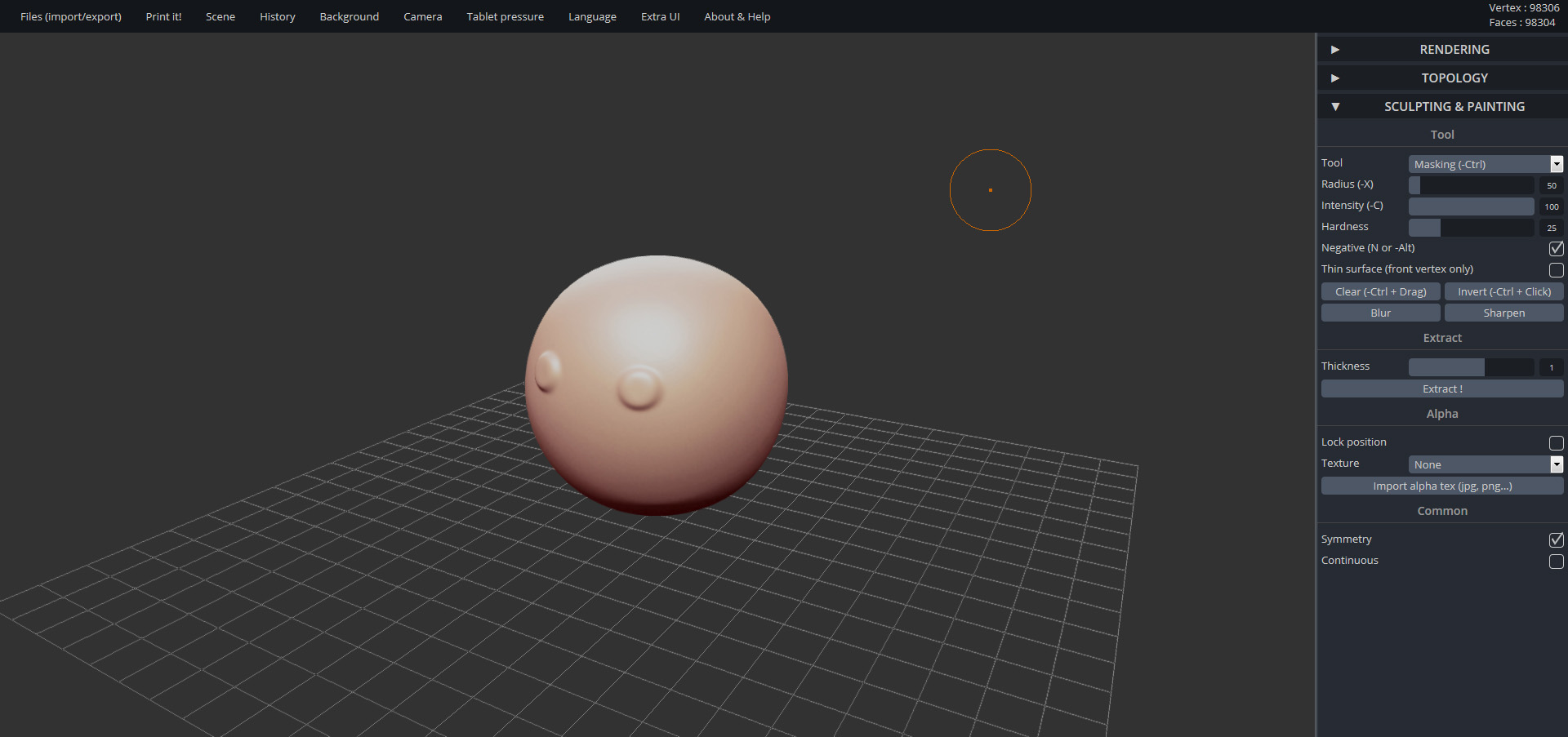1568x737 pixels.
Task: Uncheck the Negative checkbox
Action: (x=1556, y=248)
